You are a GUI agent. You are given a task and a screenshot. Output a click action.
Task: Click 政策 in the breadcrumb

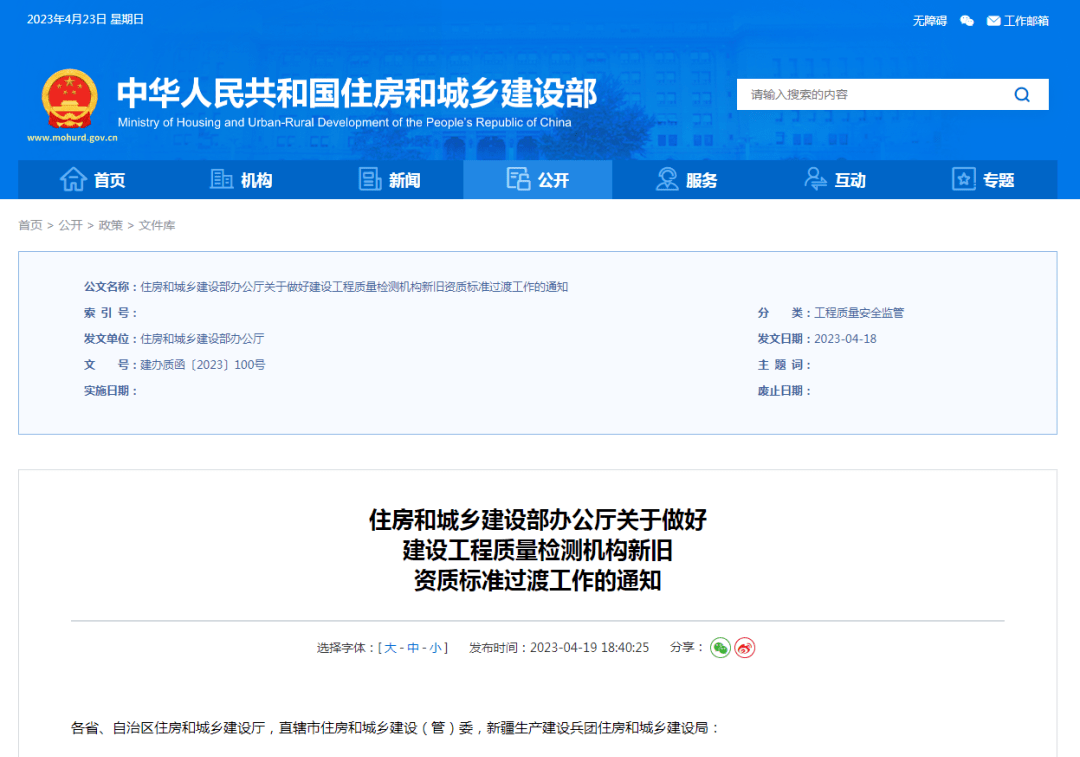tap(110, 226)
